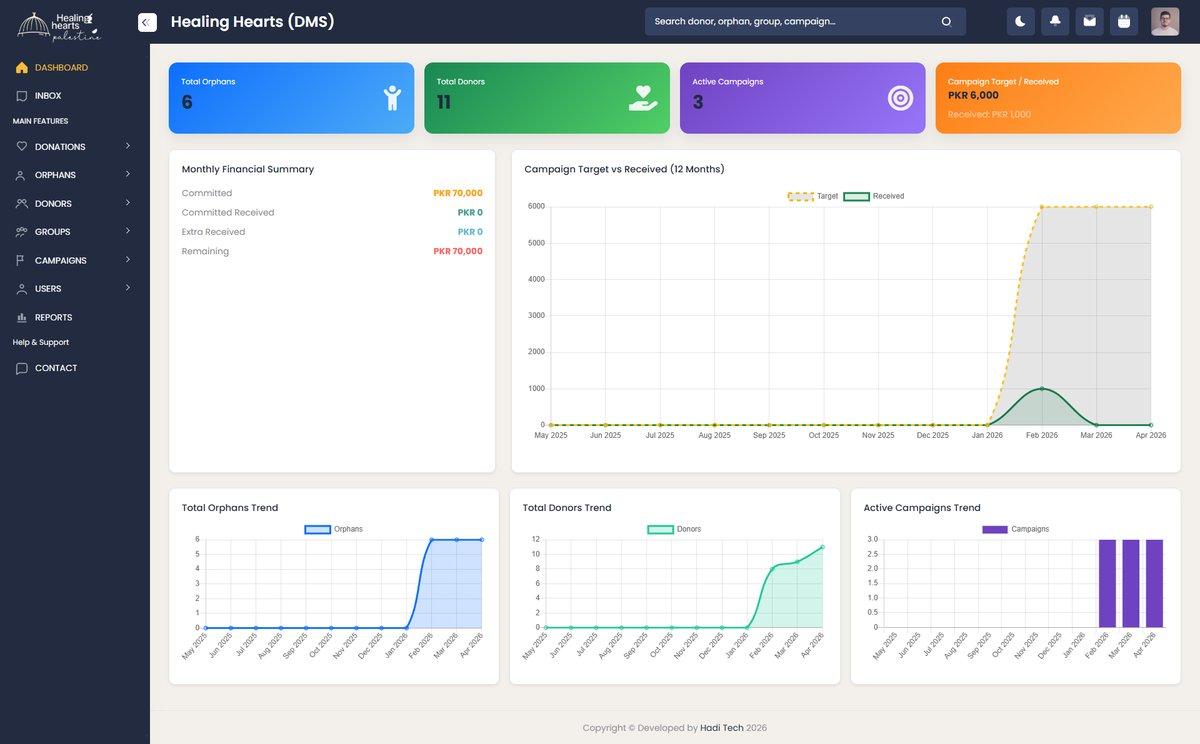Expand the Donations submenu chevron

[x=128, y=146]
